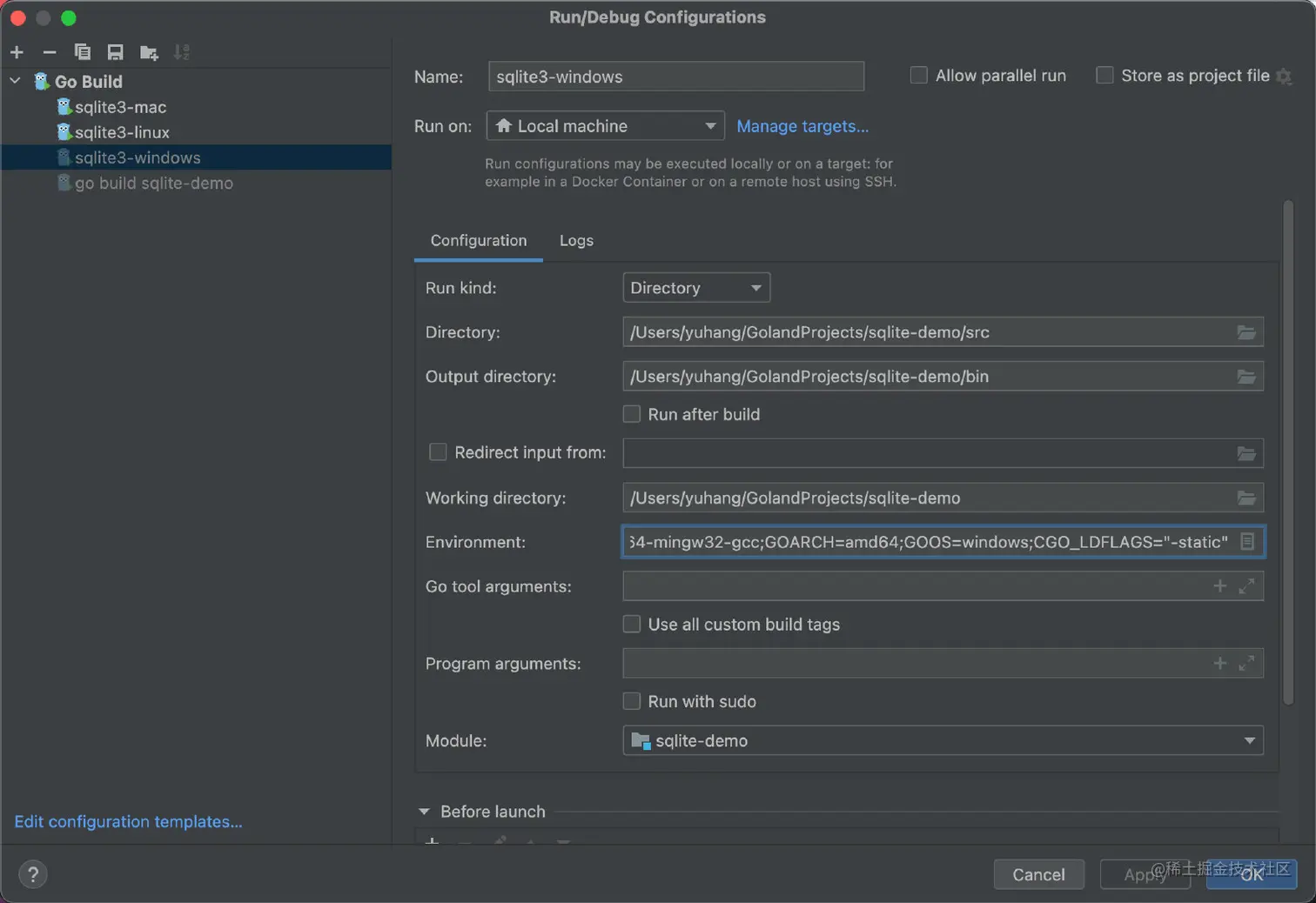Switch to the Logs tab
1316x903 pixels.
576,240
